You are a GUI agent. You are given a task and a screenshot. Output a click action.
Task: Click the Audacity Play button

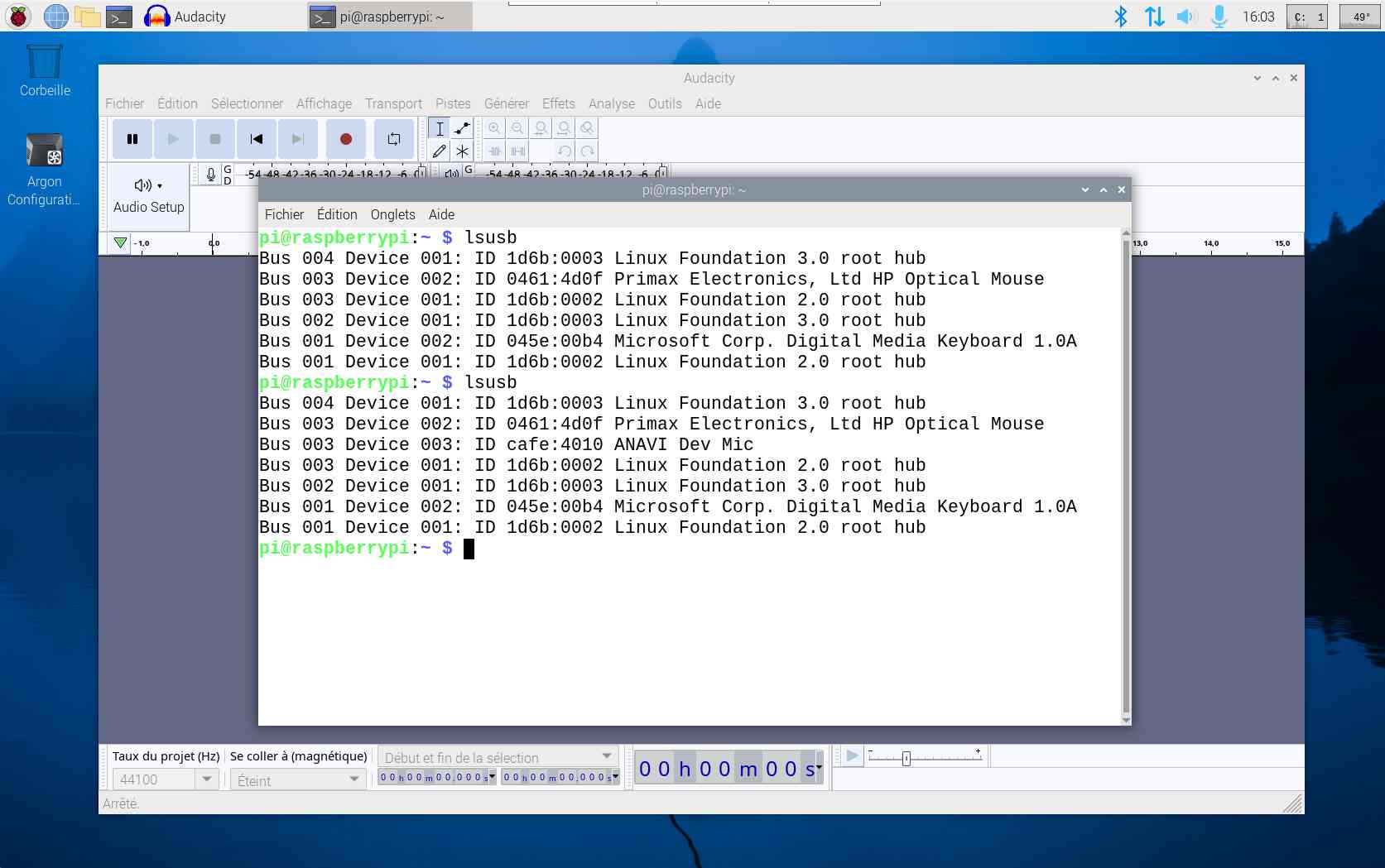coord(174,139)
